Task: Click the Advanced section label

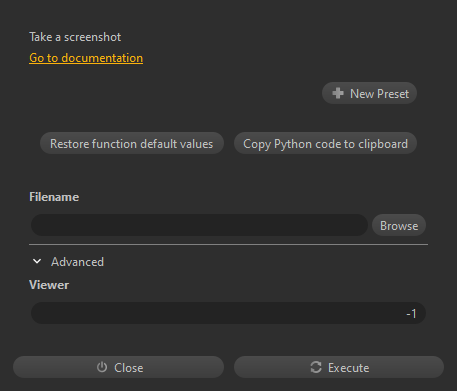Action: [77, 262]
